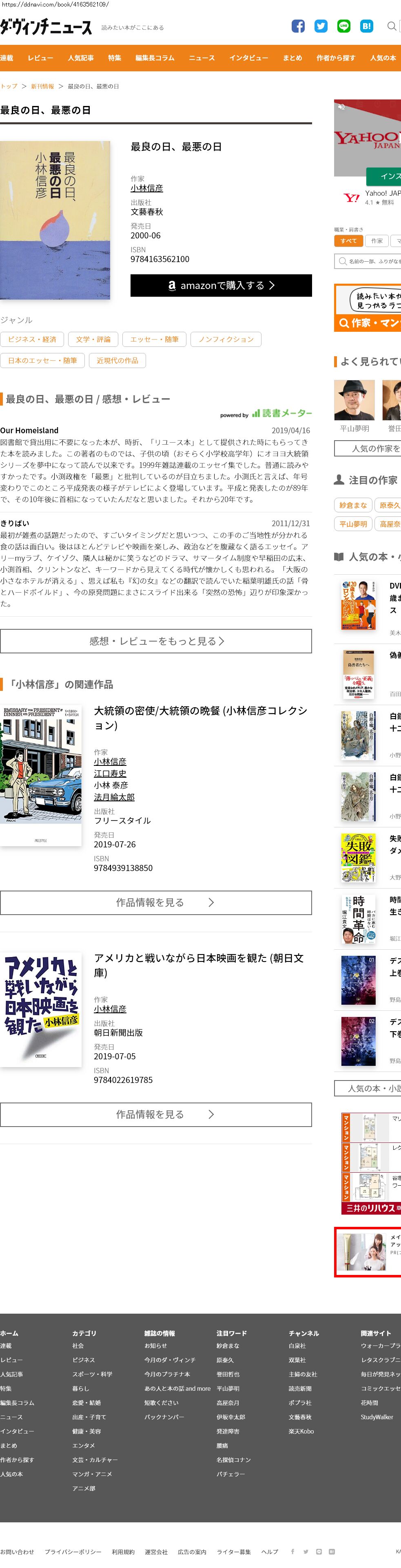Screen dimensions: 401x1568
Task: Share the page on Facebook from header
Action: (298, 26)
